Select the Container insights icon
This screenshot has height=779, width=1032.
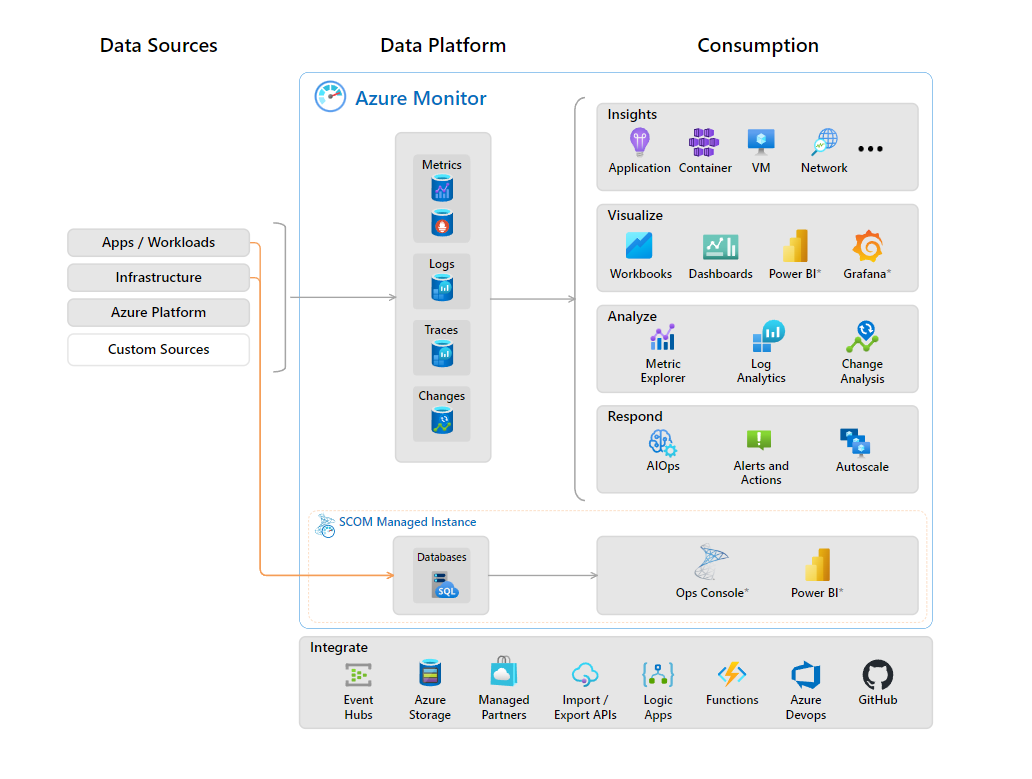coord(704,142)
